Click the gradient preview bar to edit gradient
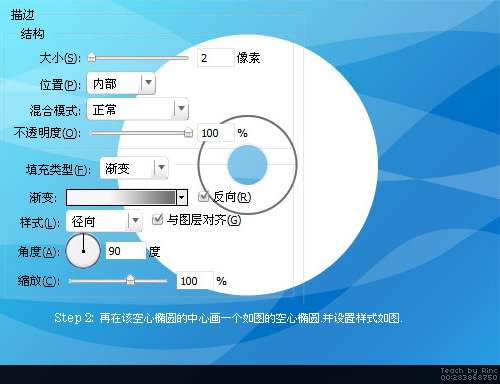 121,198
